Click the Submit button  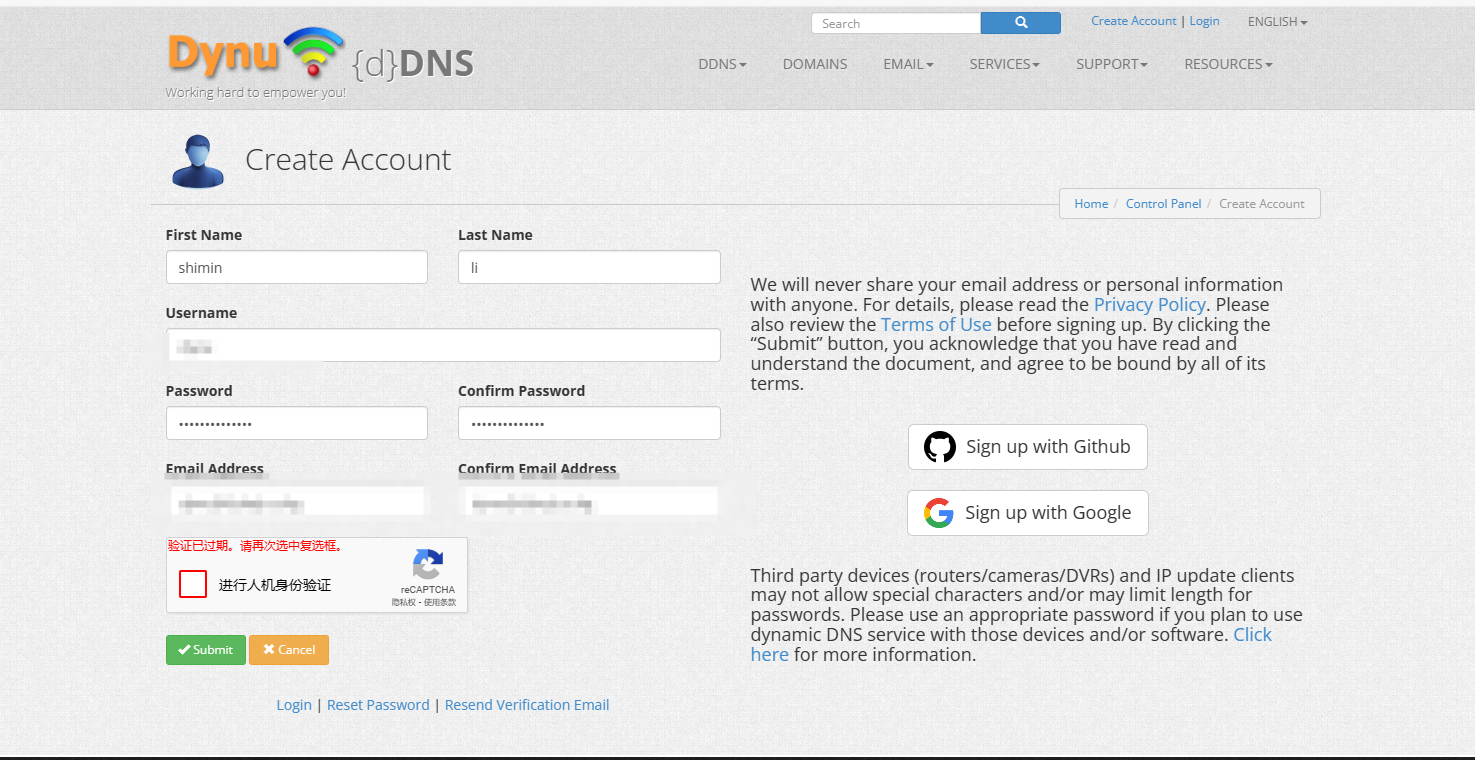[x=206, y=650]
